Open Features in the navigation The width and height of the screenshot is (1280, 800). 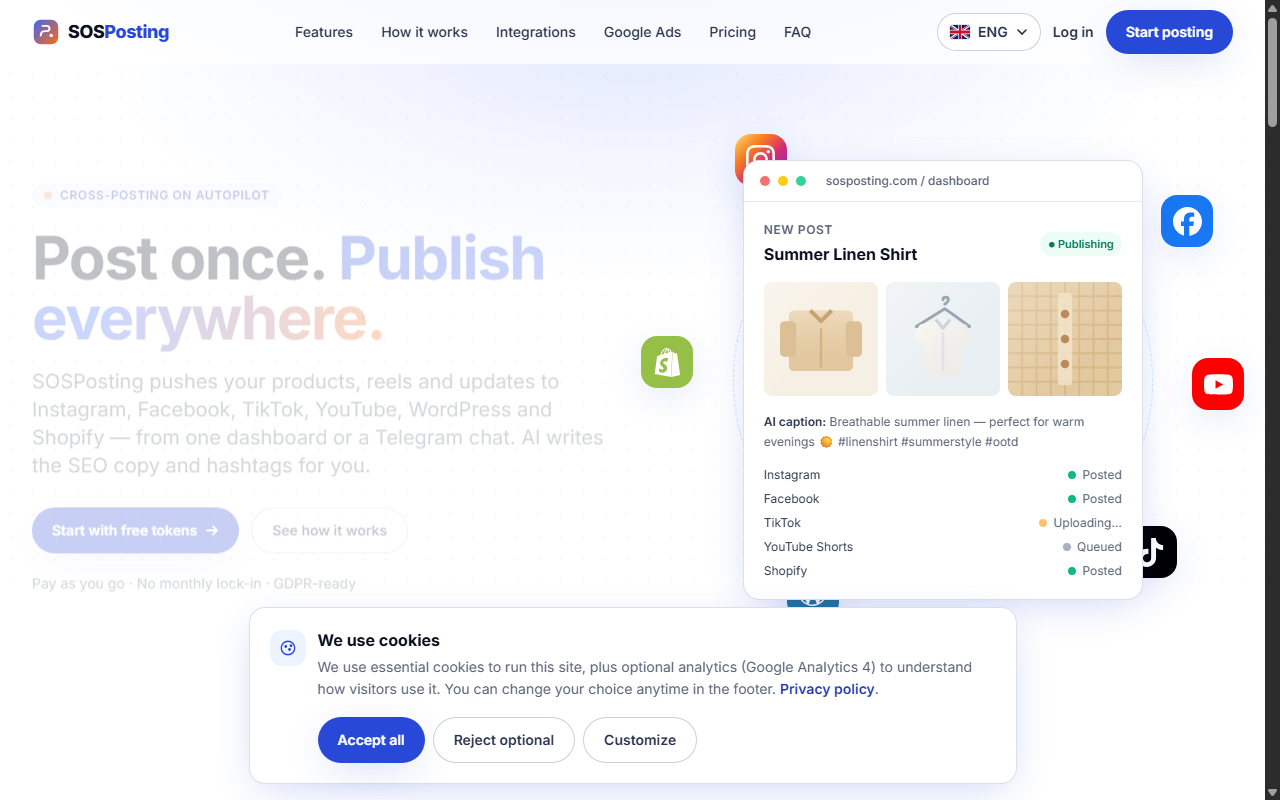pos(324,32)
